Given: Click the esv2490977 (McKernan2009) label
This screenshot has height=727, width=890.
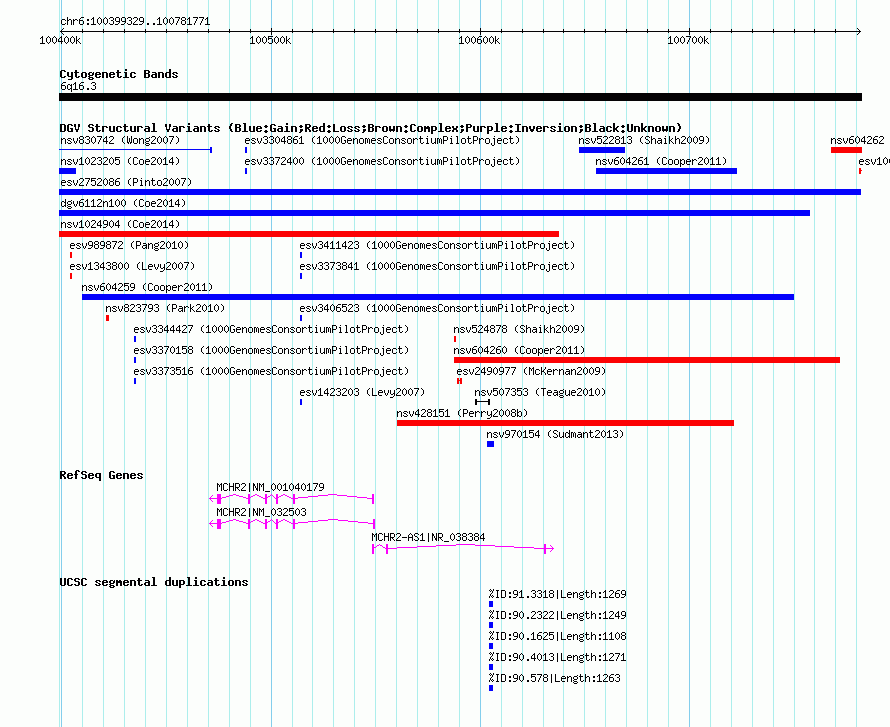Looking at the screenshot, I should tap(531, 371).
